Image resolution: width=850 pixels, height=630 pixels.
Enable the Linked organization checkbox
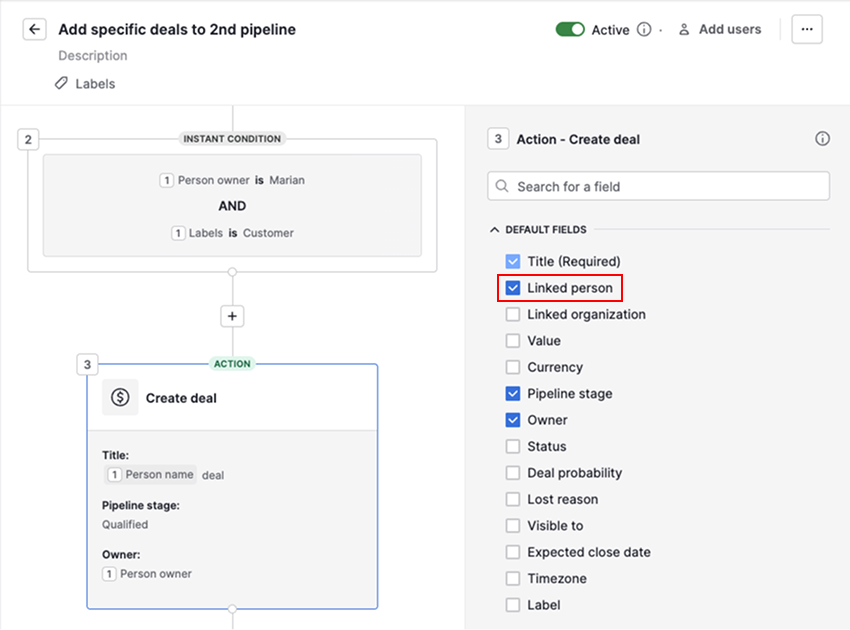tap(513, 314)
